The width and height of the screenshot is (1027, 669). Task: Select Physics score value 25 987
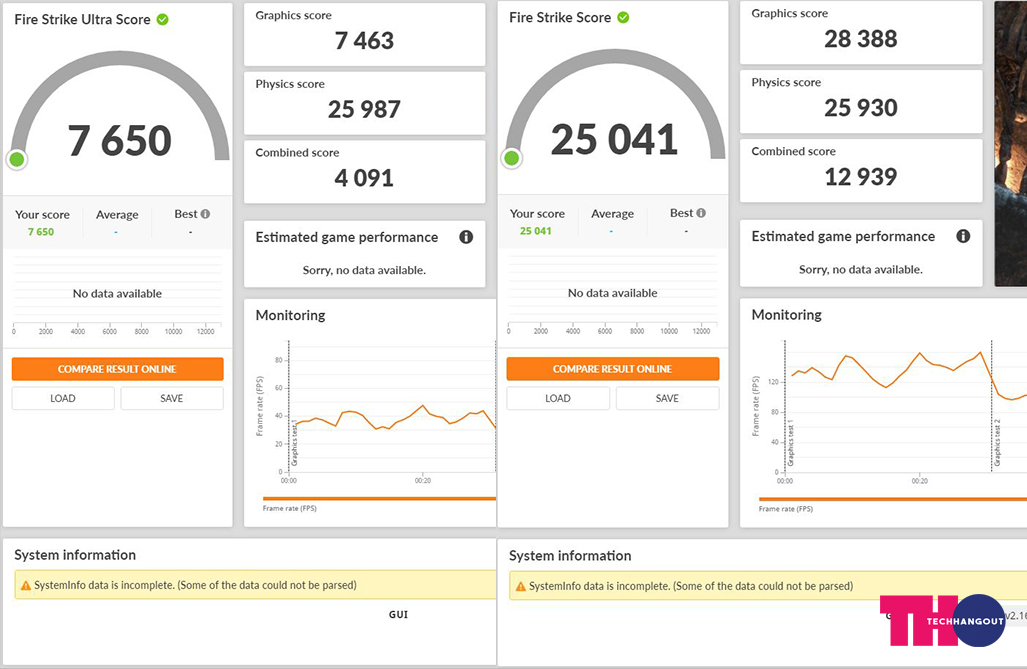[364, 109]
